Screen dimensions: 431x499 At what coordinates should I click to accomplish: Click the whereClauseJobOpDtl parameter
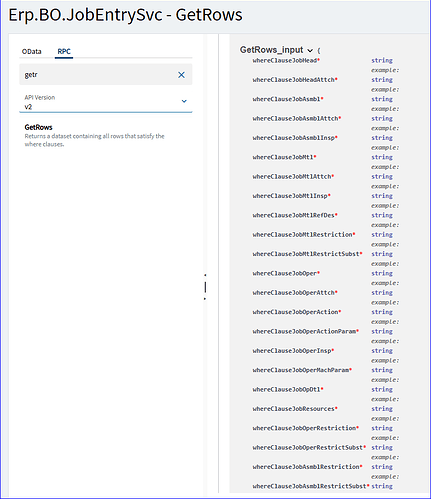point(287,389)
